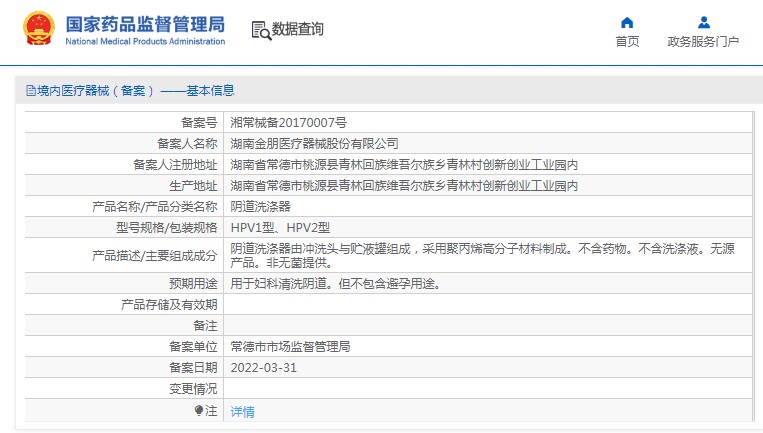Click the 预期用途 label

[193, 284]
